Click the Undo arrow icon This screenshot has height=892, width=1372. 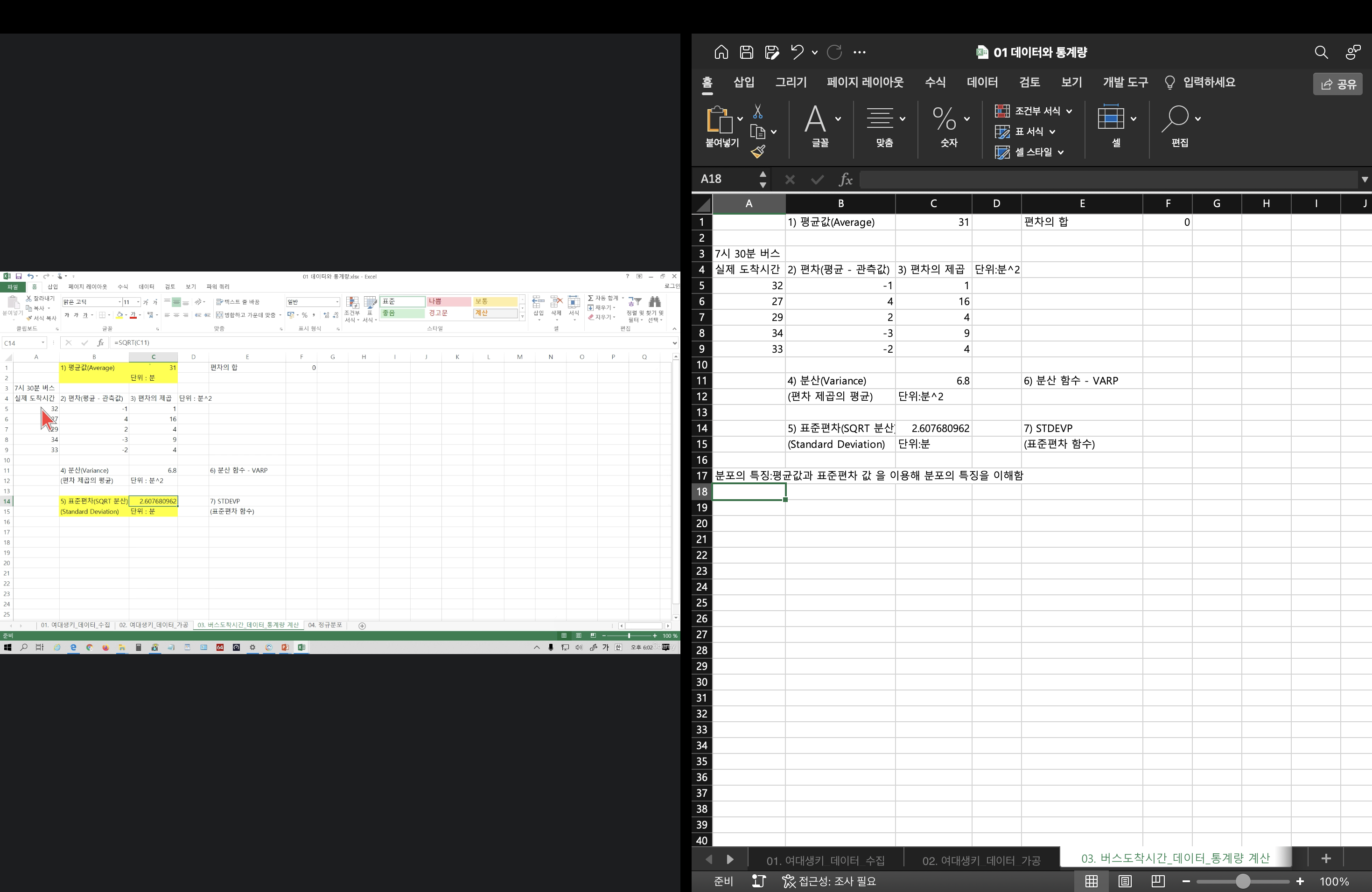point(797,52)
